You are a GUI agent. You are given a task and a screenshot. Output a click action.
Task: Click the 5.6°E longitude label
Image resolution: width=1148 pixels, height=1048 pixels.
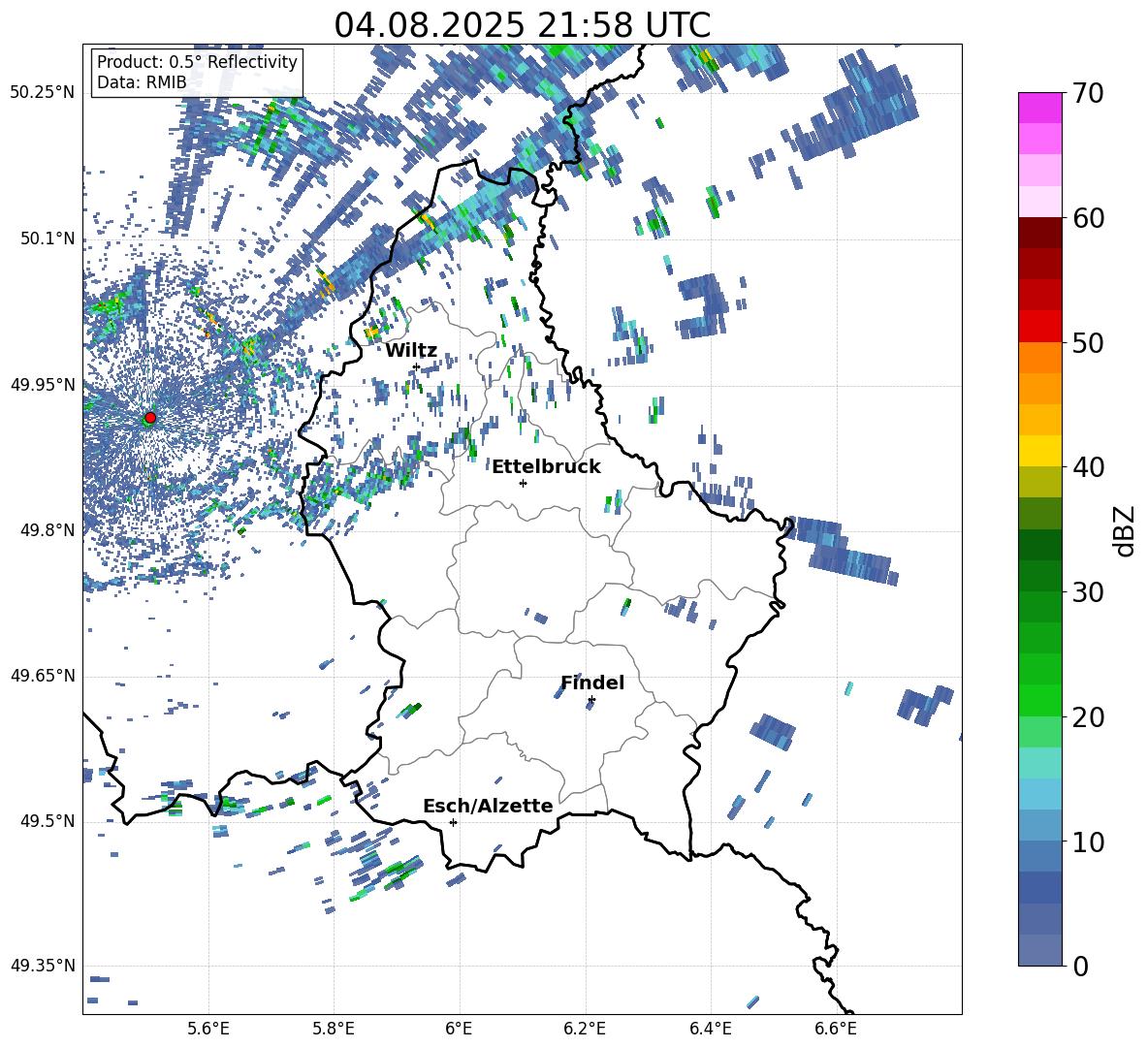click(x=208, y=1029)
